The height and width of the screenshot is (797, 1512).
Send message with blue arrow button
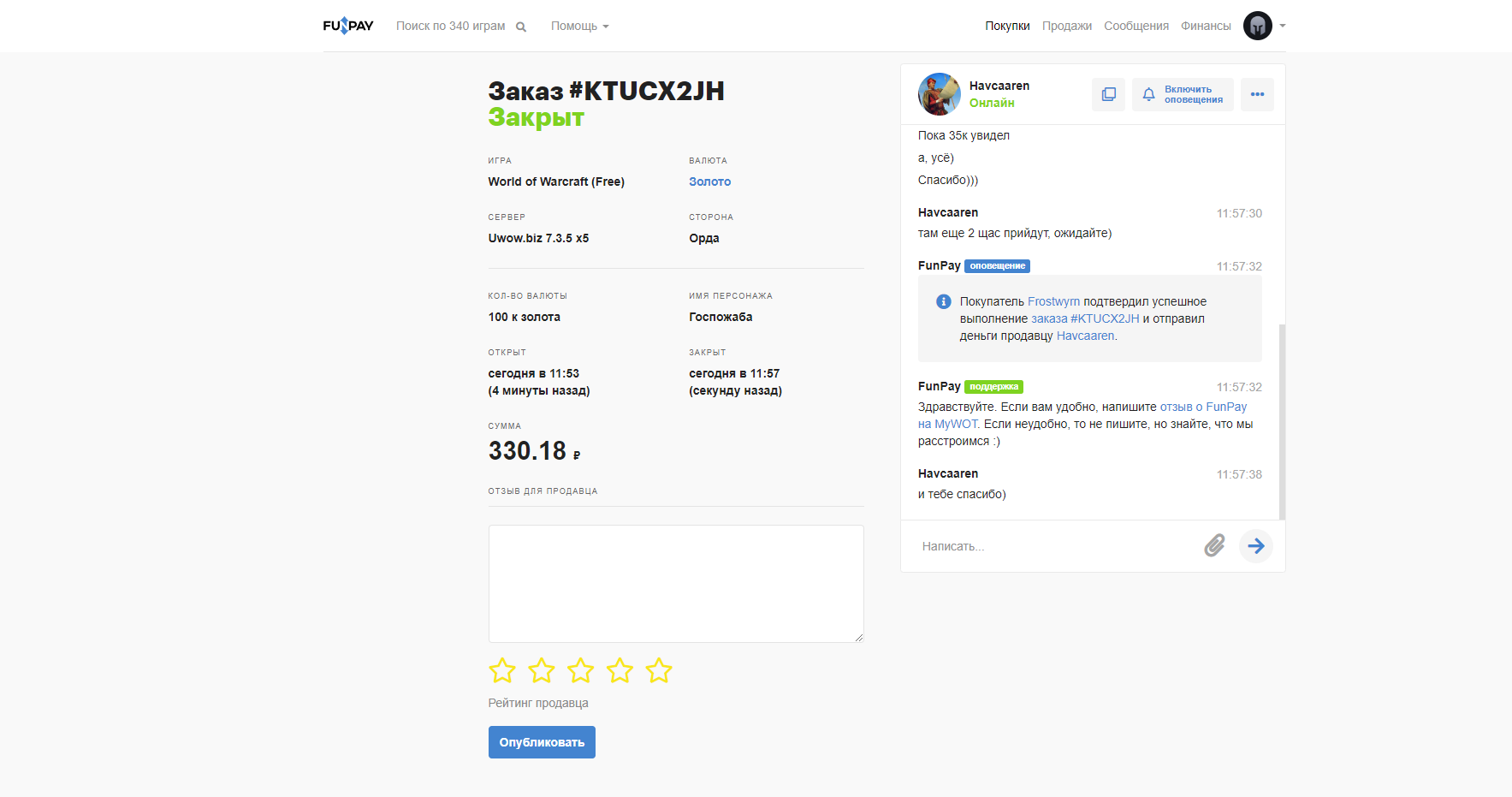pos(1256,545)
